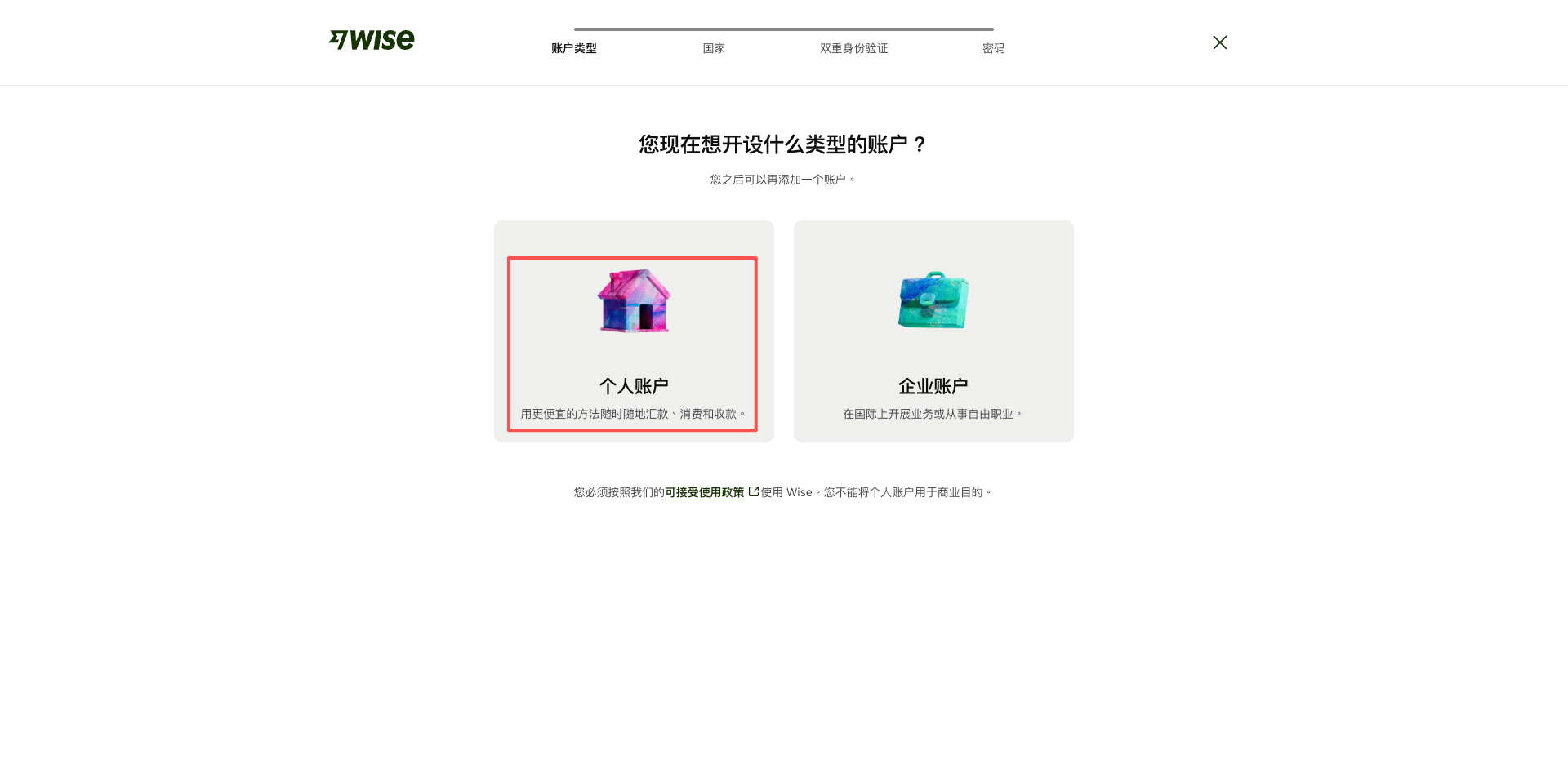
Task: Select the 企业账户 option
Action: (933, 331)
